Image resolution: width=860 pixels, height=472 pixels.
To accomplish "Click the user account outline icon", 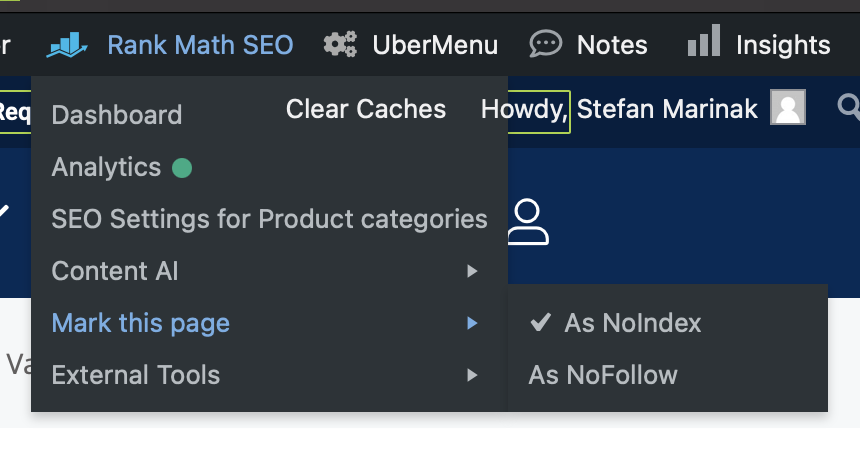I will pos(527,222).
